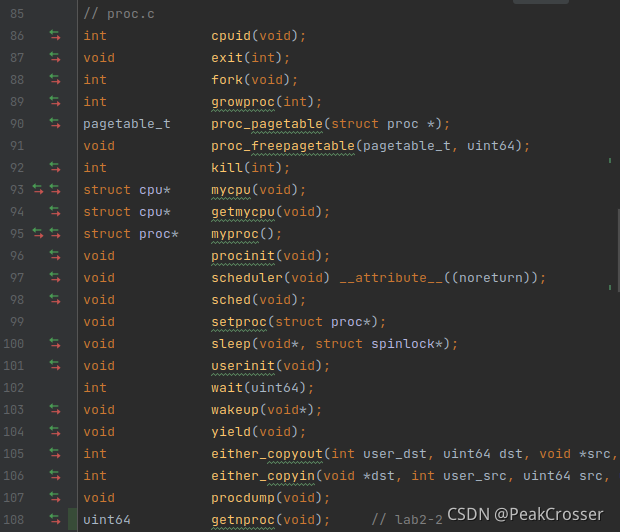
Task: Click the setproc function name
Action: (x=239, y=322)
